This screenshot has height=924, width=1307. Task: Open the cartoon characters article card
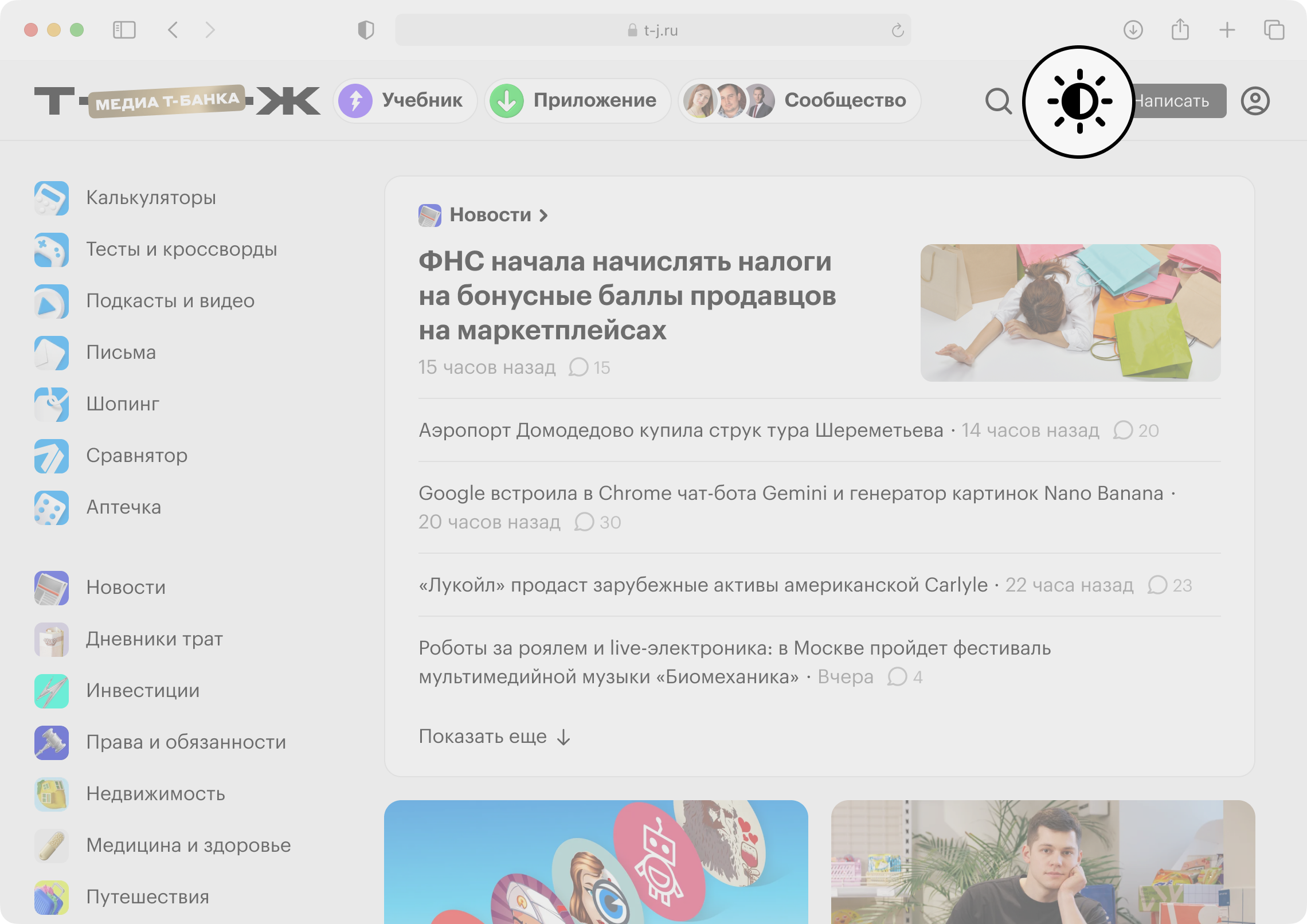pyautogui.click(x=596, y=862)
